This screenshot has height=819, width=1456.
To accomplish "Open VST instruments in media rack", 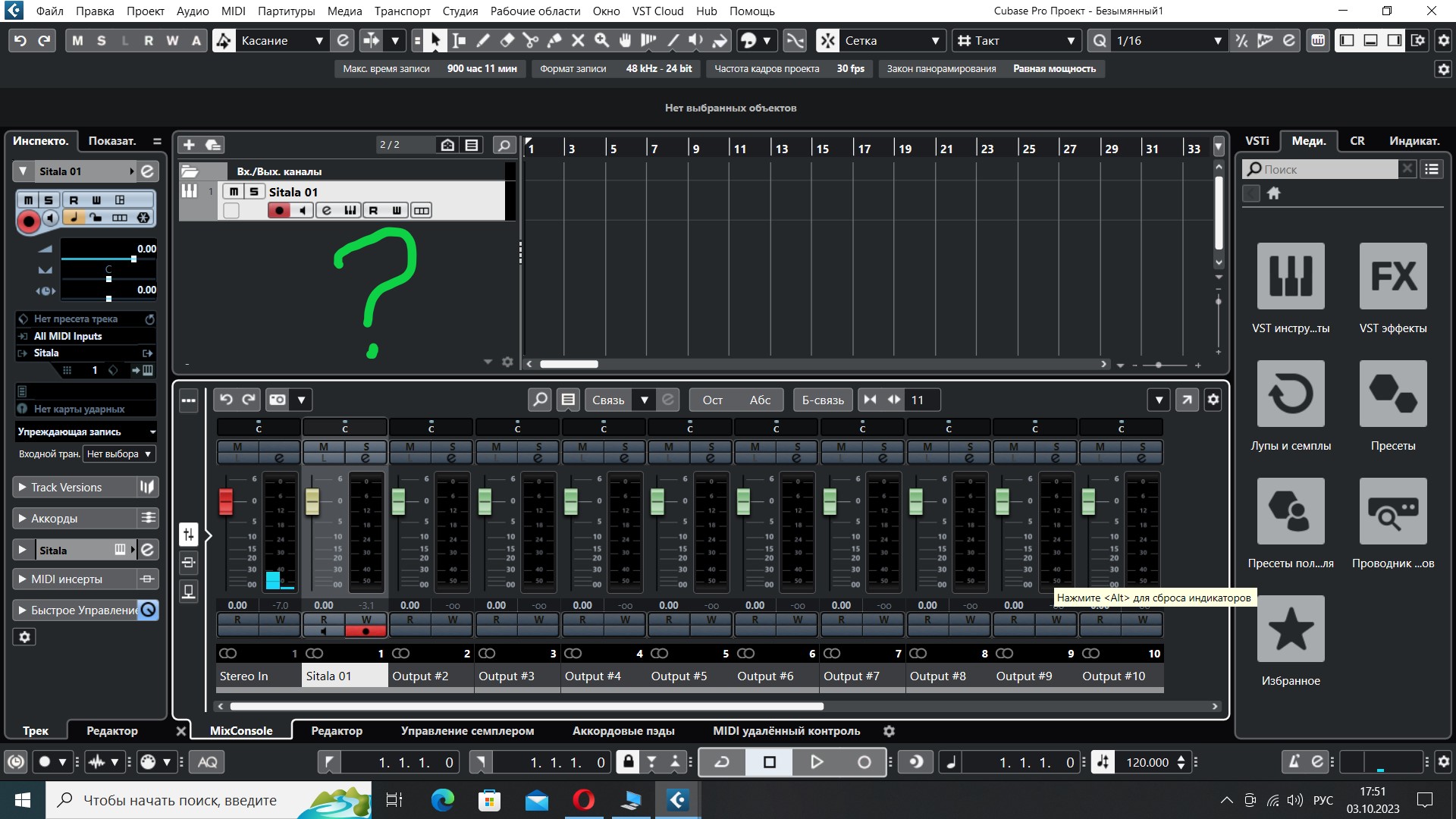I will (x=1290, y=276).
